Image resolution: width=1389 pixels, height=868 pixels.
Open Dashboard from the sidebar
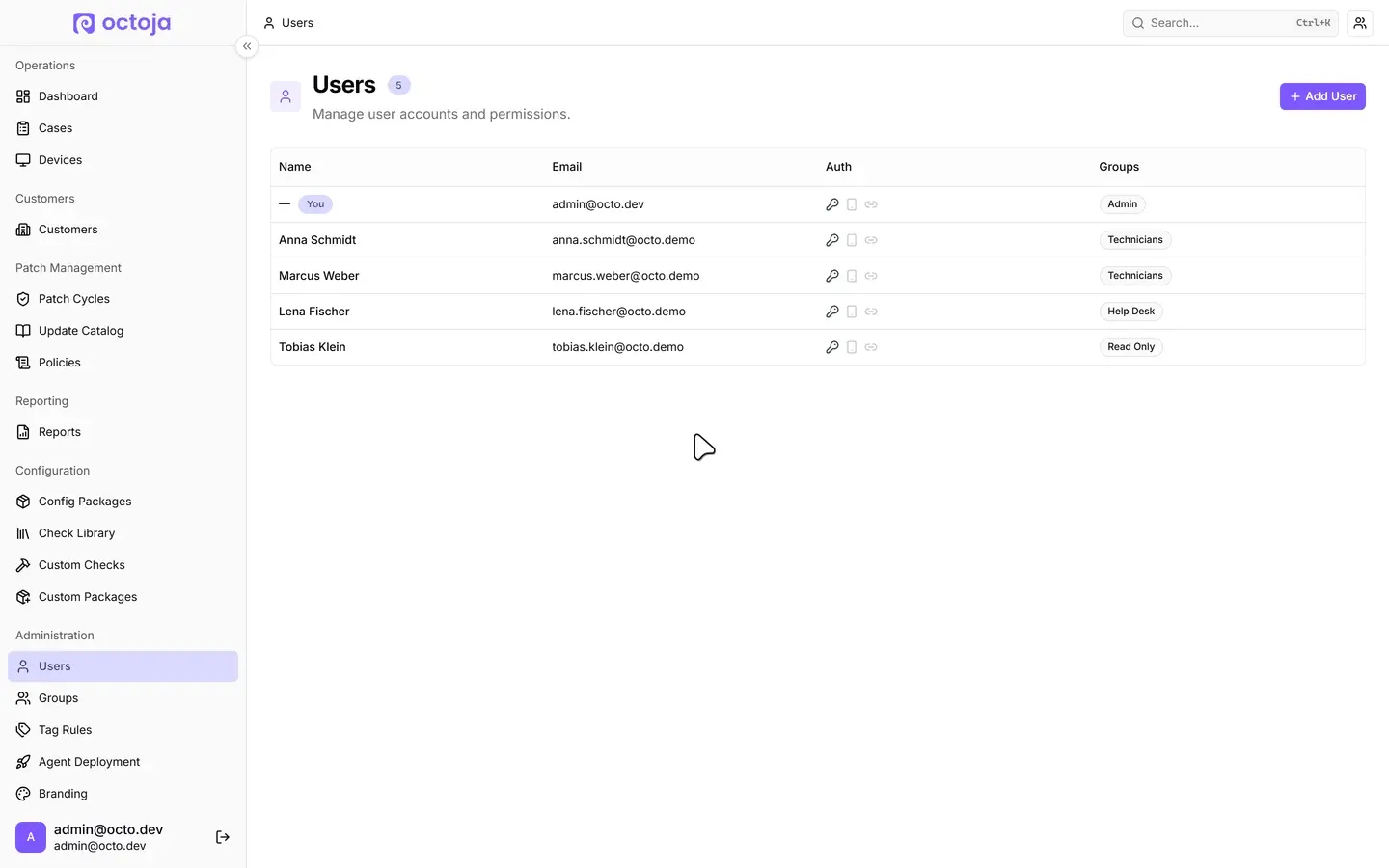(x=123, y=96)
